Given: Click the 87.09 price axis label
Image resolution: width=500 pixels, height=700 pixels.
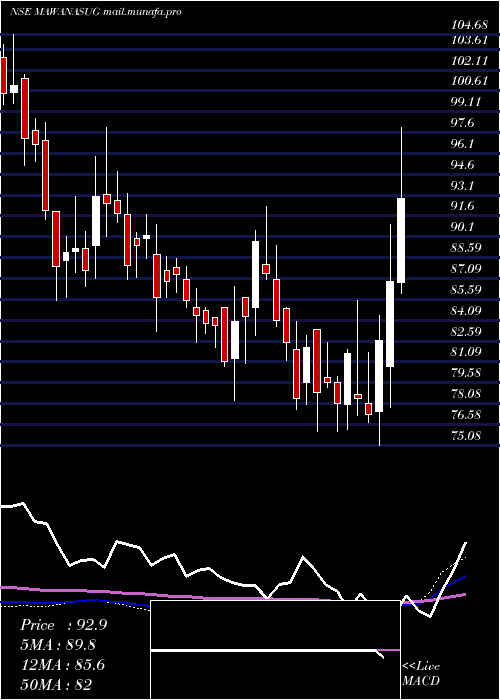Looking at the screenshot, I should point(467,268).
